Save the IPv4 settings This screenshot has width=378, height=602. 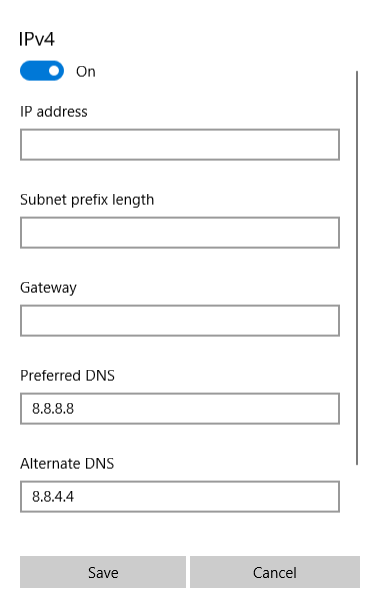(x=103, y=572)
